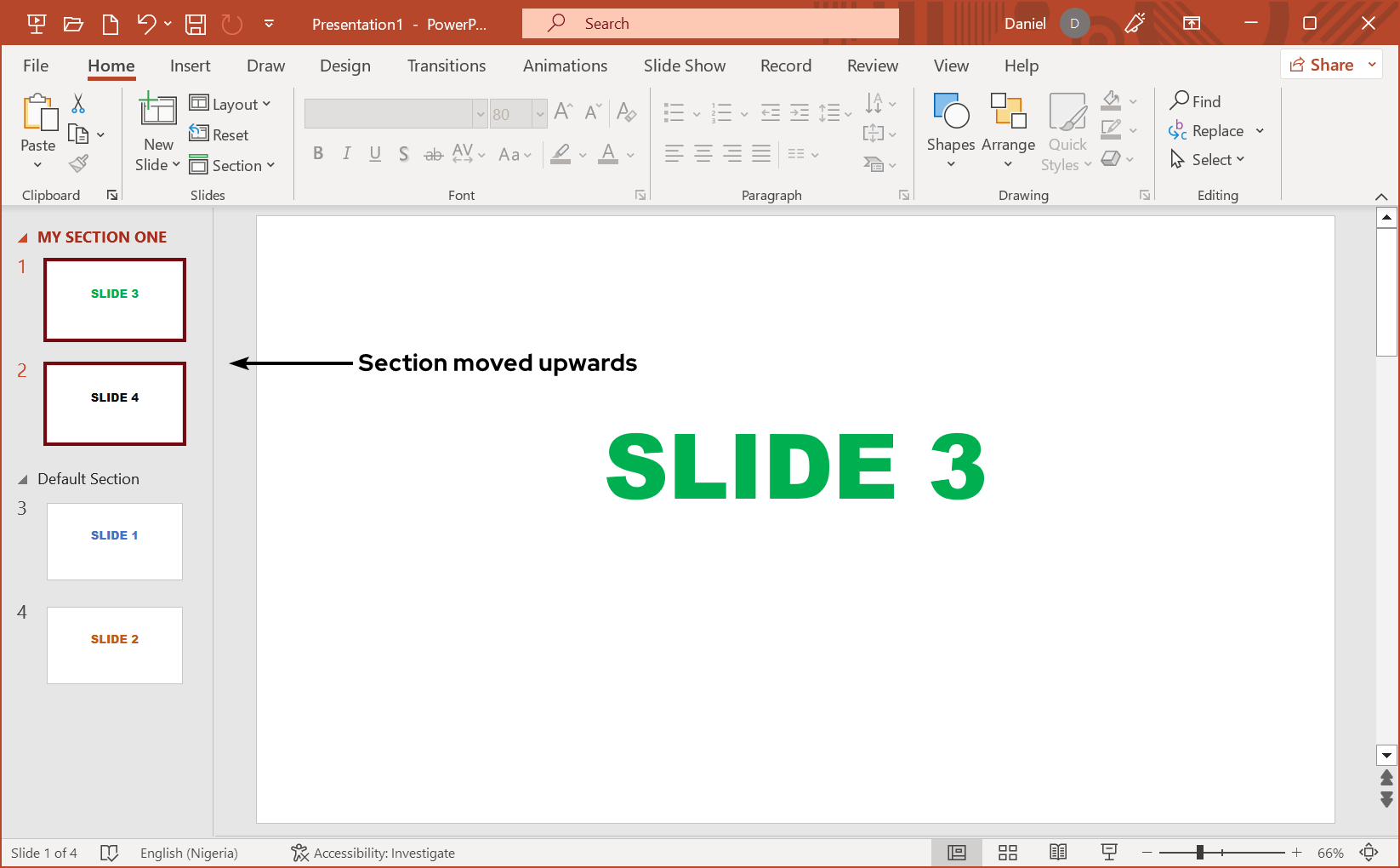1400x868 pixels.
Task: Click Fit slide to window icon
Action: (1369, 853)
